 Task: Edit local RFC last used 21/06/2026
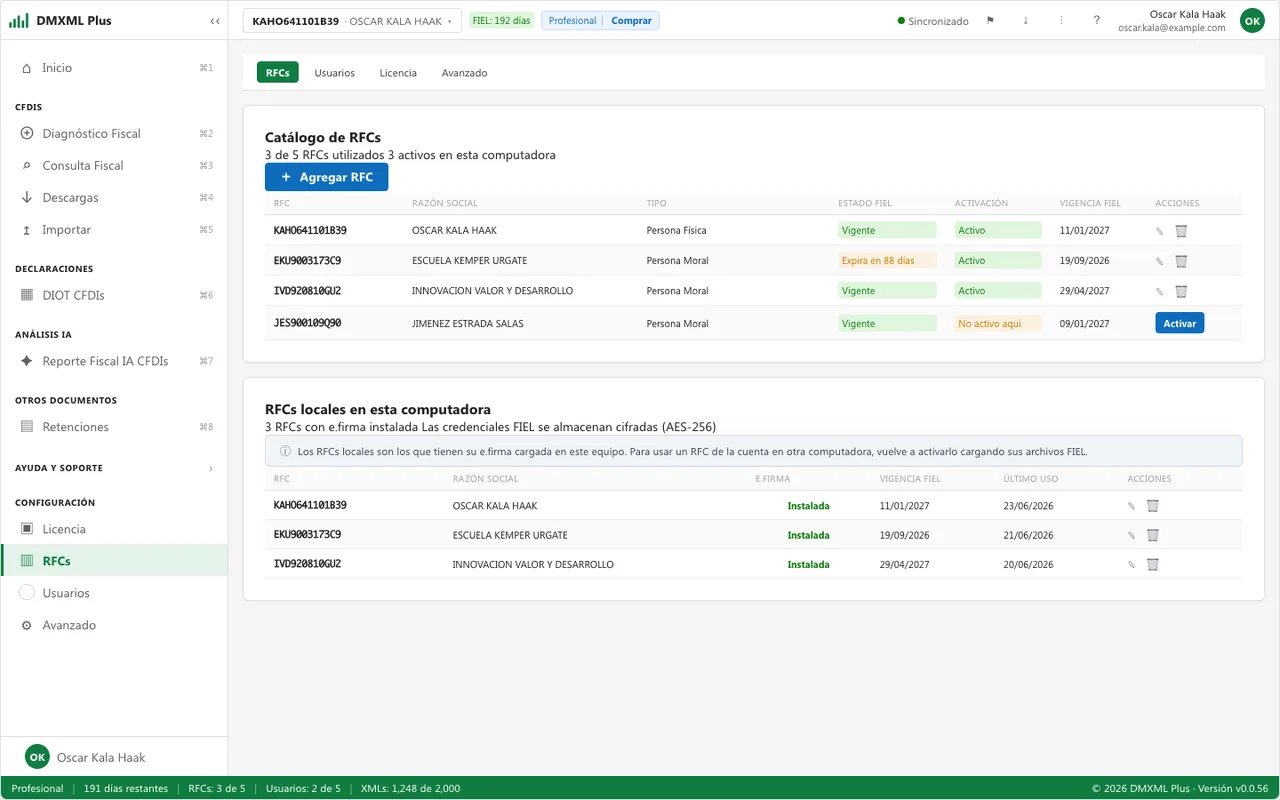point(1132,535)
